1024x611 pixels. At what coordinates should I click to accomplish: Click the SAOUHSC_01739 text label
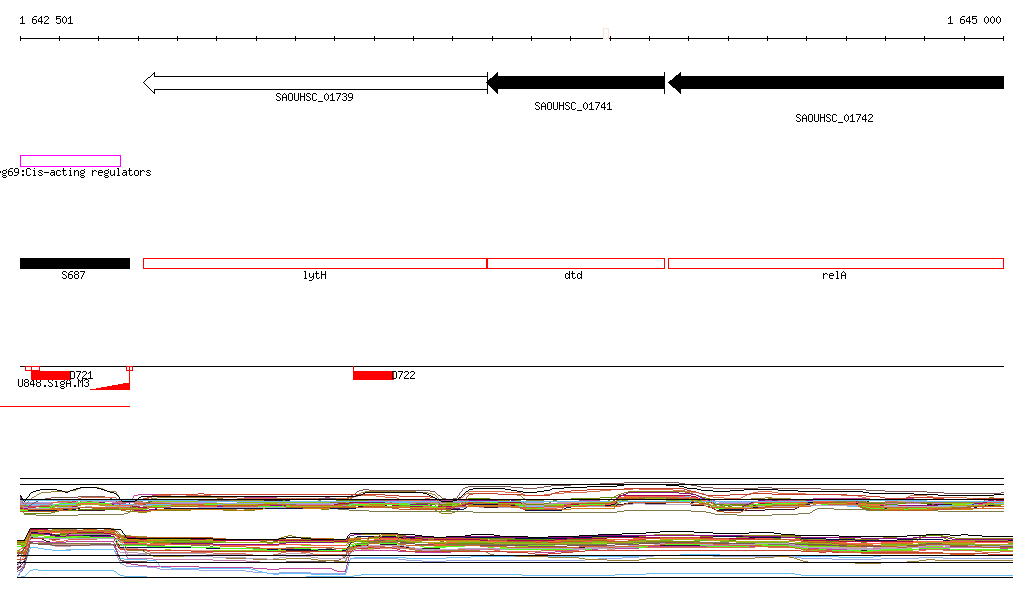[x=314, y=98]
